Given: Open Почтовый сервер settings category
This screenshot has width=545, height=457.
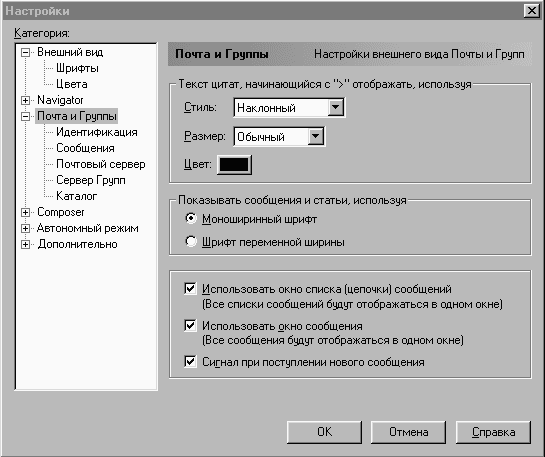Looking at the screenshot, I should click(101, 164).
